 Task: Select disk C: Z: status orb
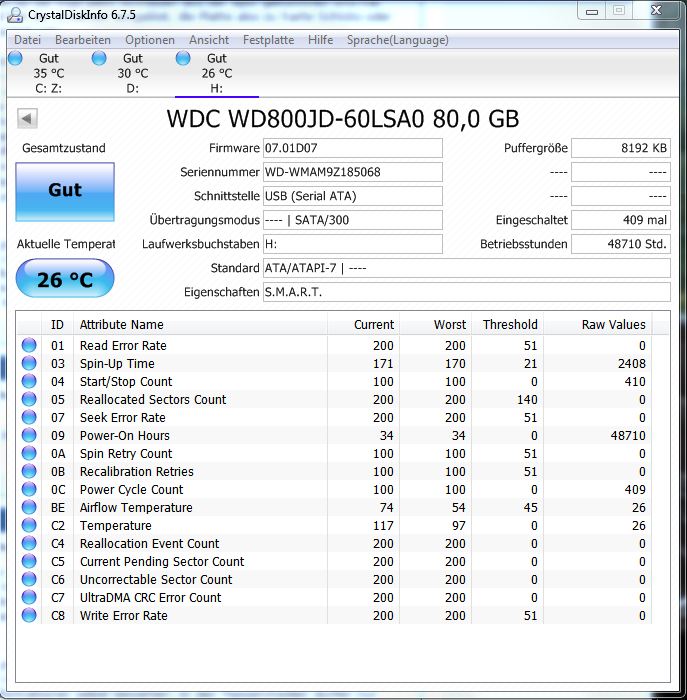pyautogui.click(x=15, y=58)
